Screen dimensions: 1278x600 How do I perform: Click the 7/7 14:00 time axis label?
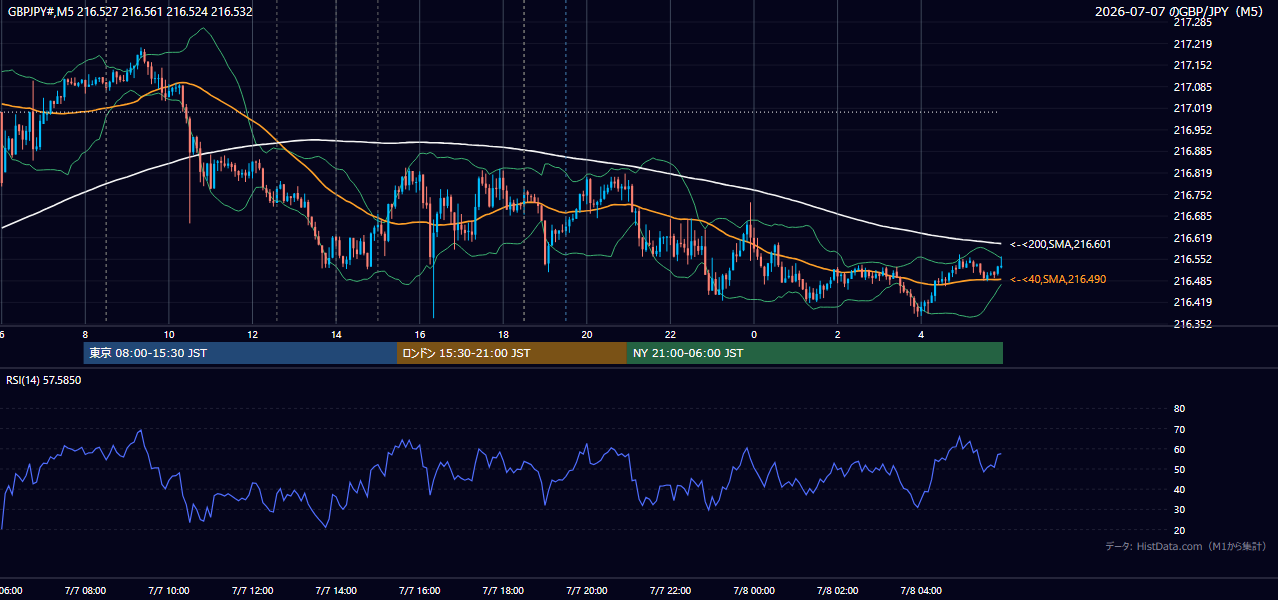pos(336,591)
